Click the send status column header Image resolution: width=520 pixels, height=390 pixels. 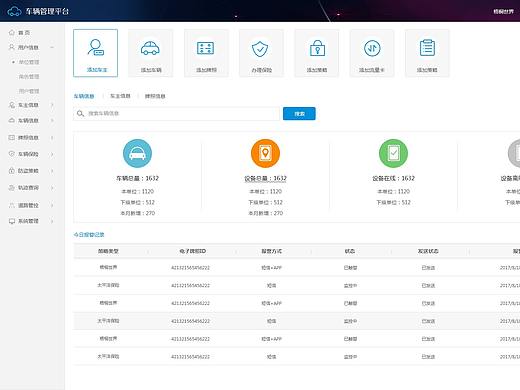point(428,251)
